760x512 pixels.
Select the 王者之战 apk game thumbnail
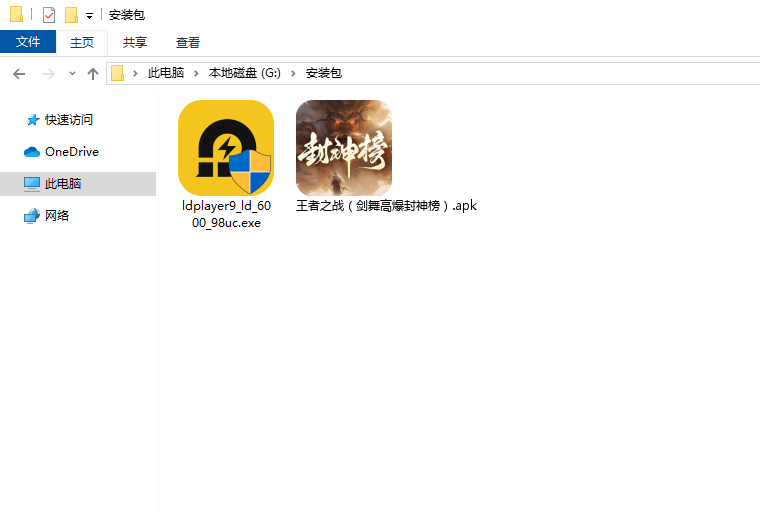coord(344,148)
